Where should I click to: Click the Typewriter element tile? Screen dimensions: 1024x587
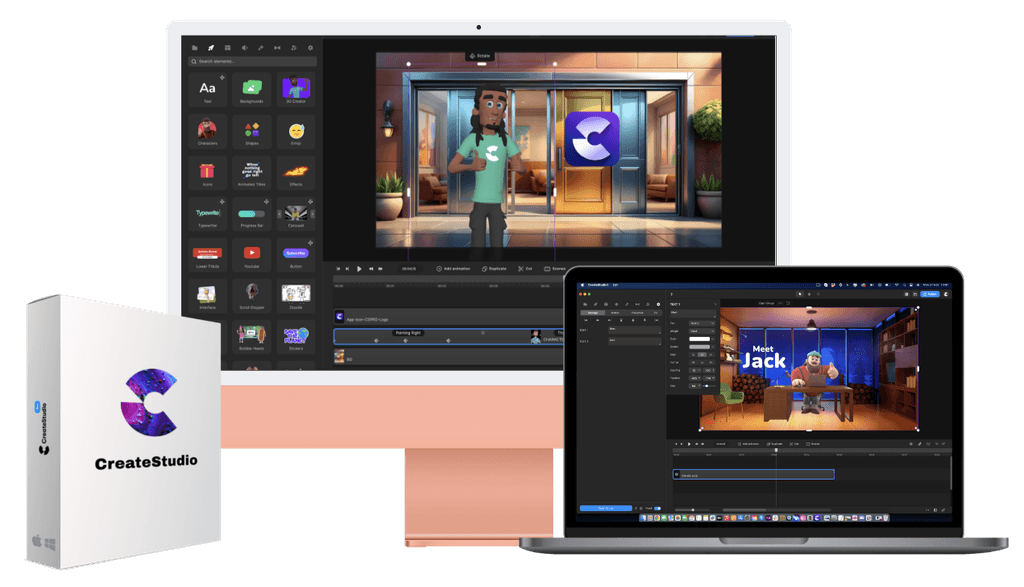[208, 215]
